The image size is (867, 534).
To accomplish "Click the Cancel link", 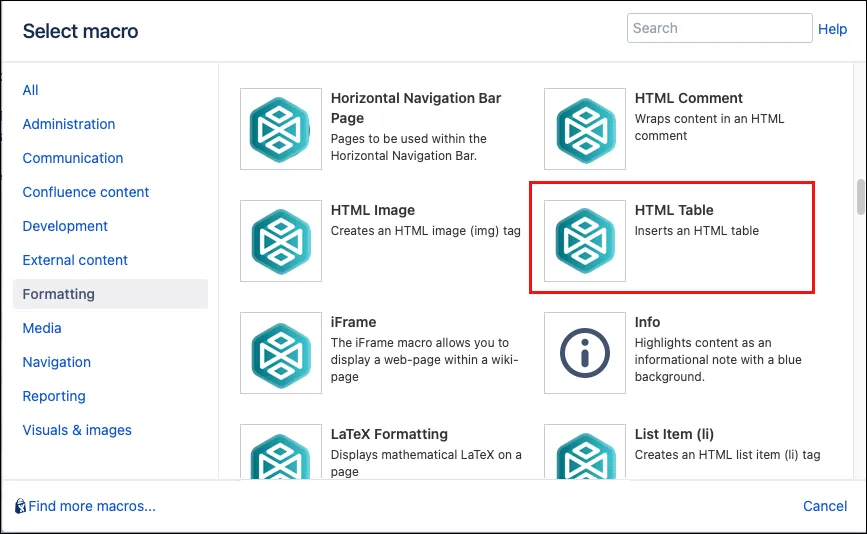I will 825,506.
